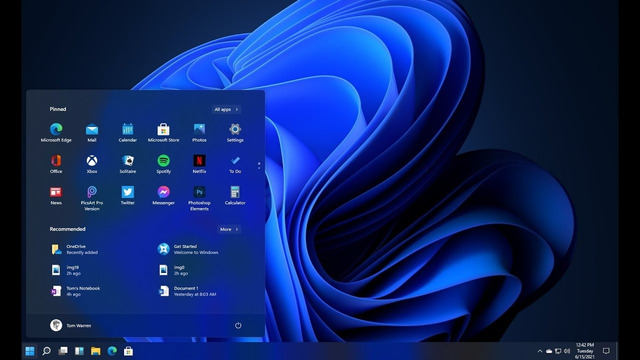Show more recommended items

coord(229,229)
